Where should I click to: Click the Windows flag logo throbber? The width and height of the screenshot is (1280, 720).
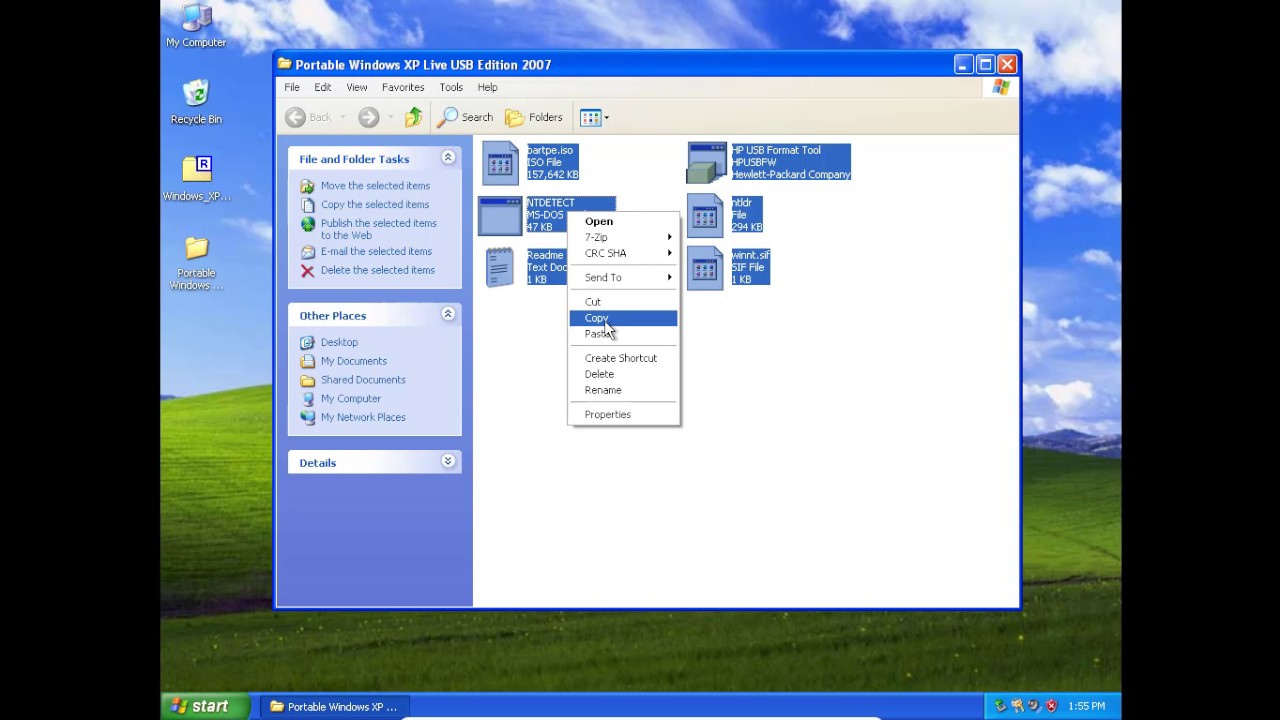point(1001,87)
